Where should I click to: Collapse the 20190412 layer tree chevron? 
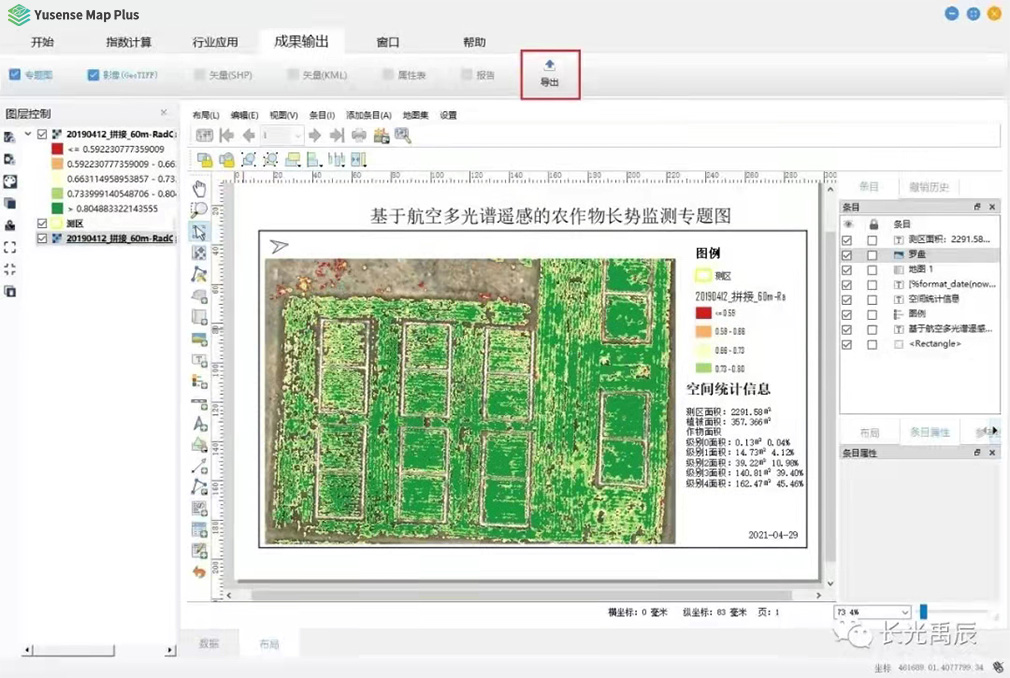click(28, 134)
